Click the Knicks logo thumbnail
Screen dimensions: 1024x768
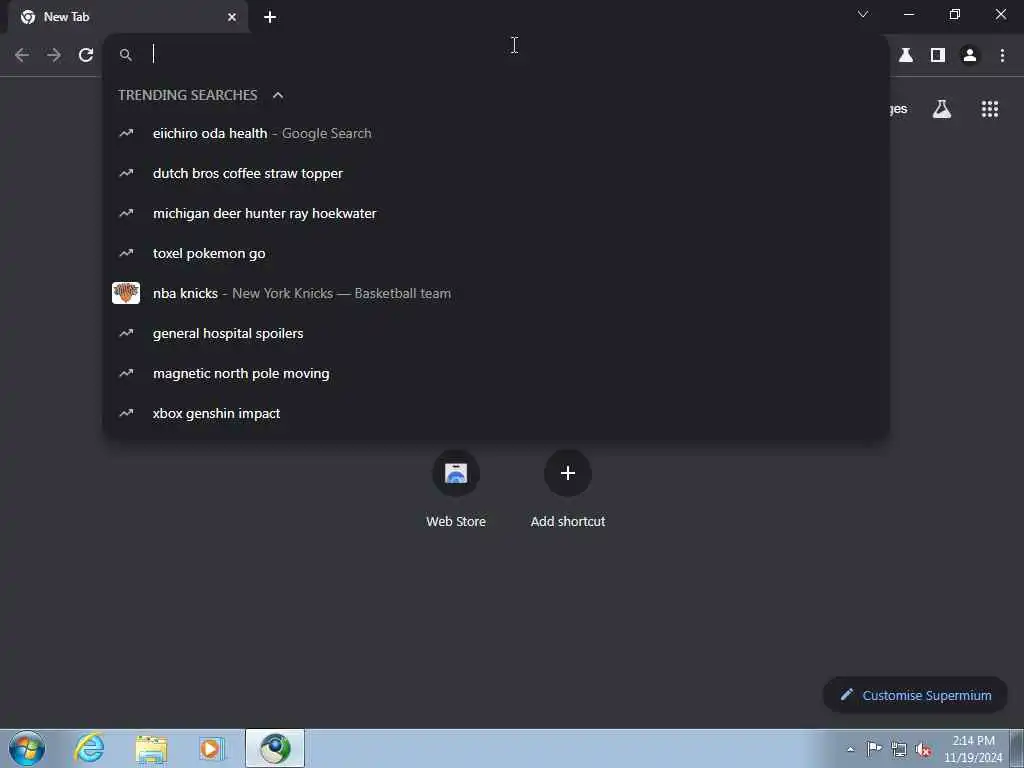coord(126,293)
